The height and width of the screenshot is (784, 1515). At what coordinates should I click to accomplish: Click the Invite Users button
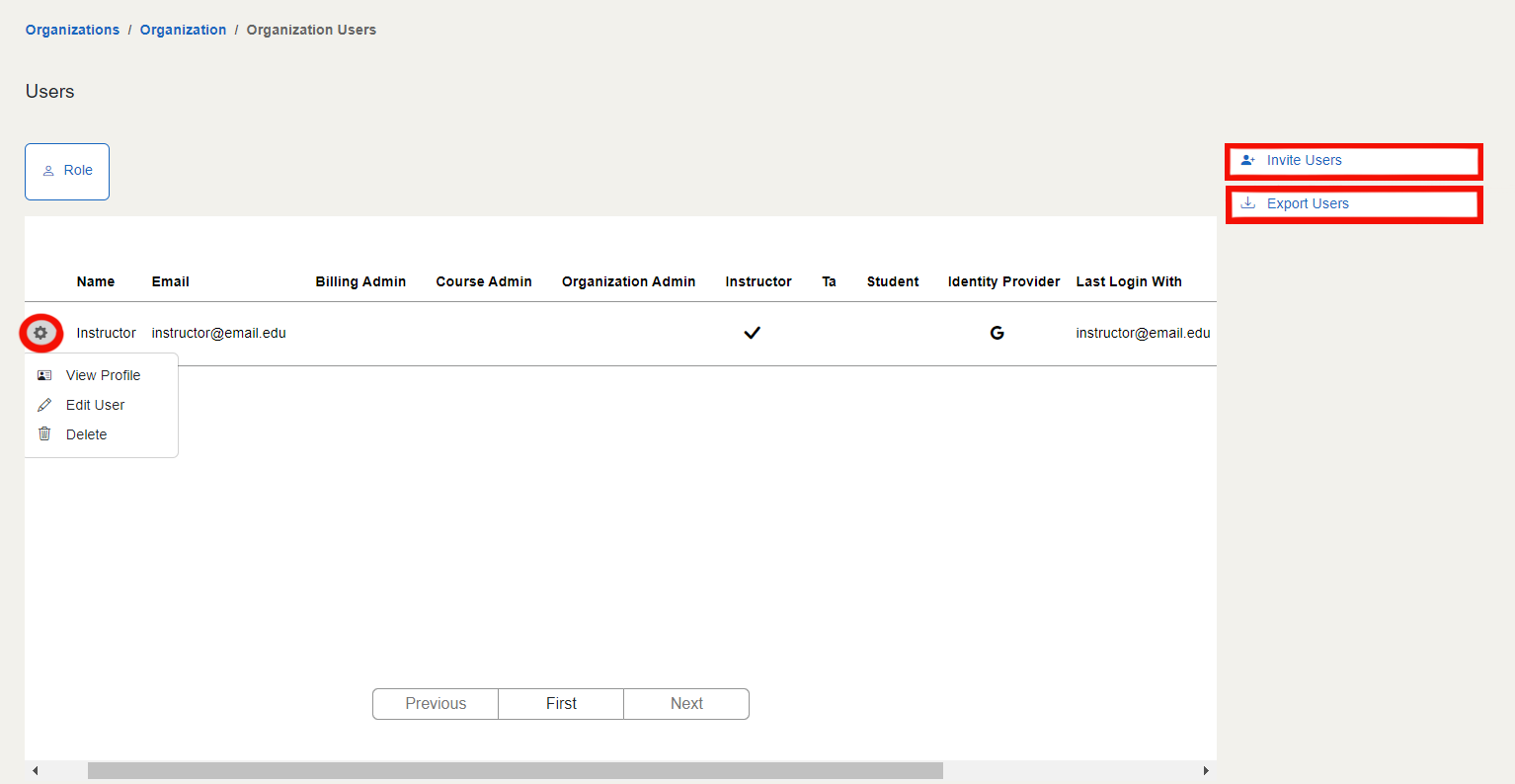point(1354,160)
